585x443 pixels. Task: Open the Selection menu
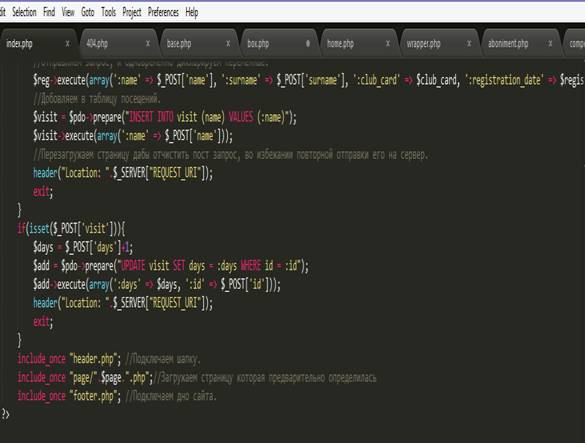[x=24, y=12]
